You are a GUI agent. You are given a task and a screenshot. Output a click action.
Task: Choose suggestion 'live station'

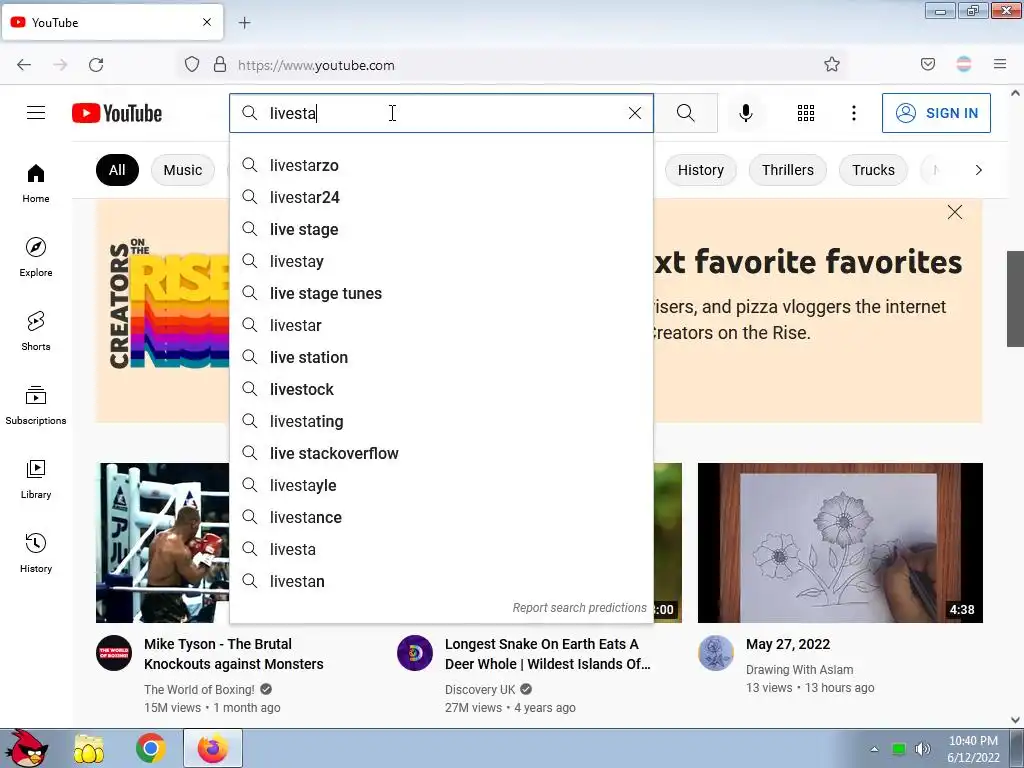441,357
